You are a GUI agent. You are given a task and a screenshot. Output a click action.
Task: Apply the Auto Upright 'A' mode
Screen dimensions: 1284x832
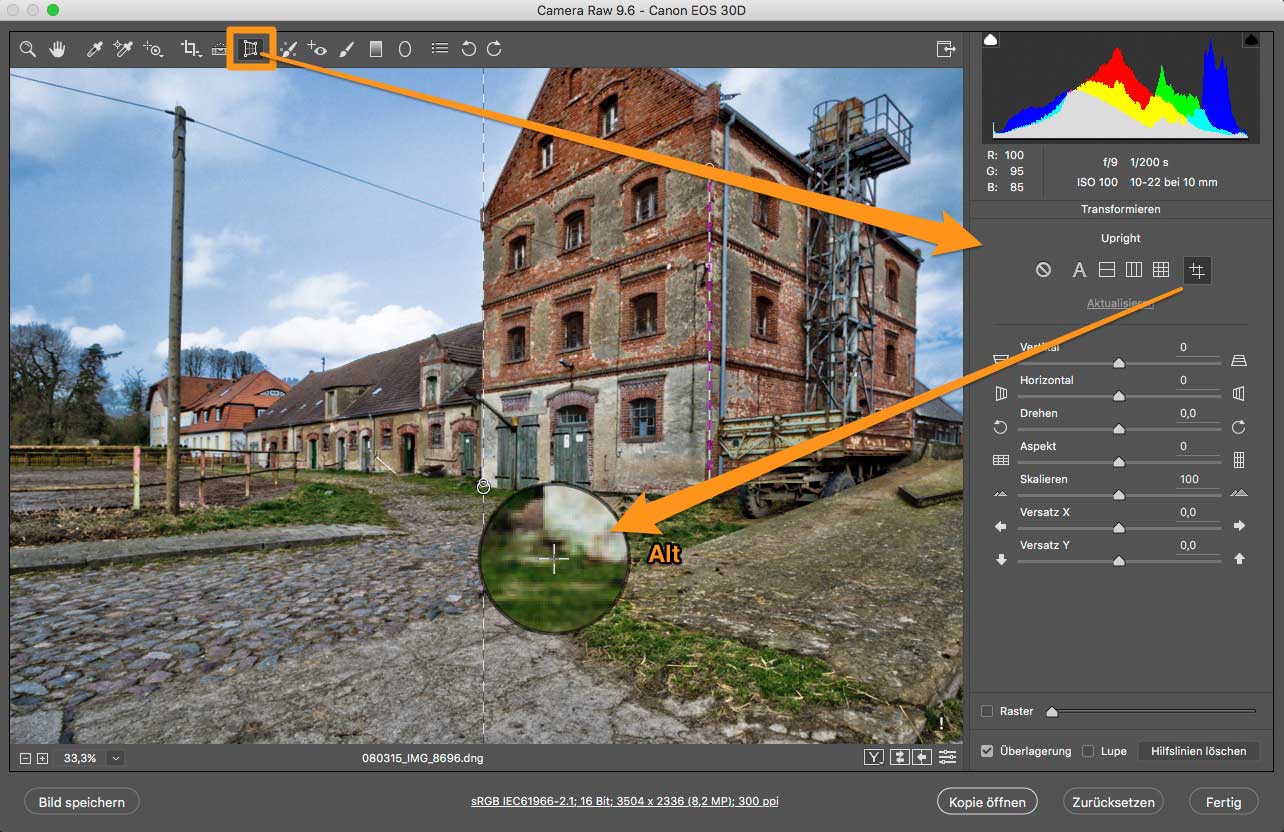pos(1079,270)
